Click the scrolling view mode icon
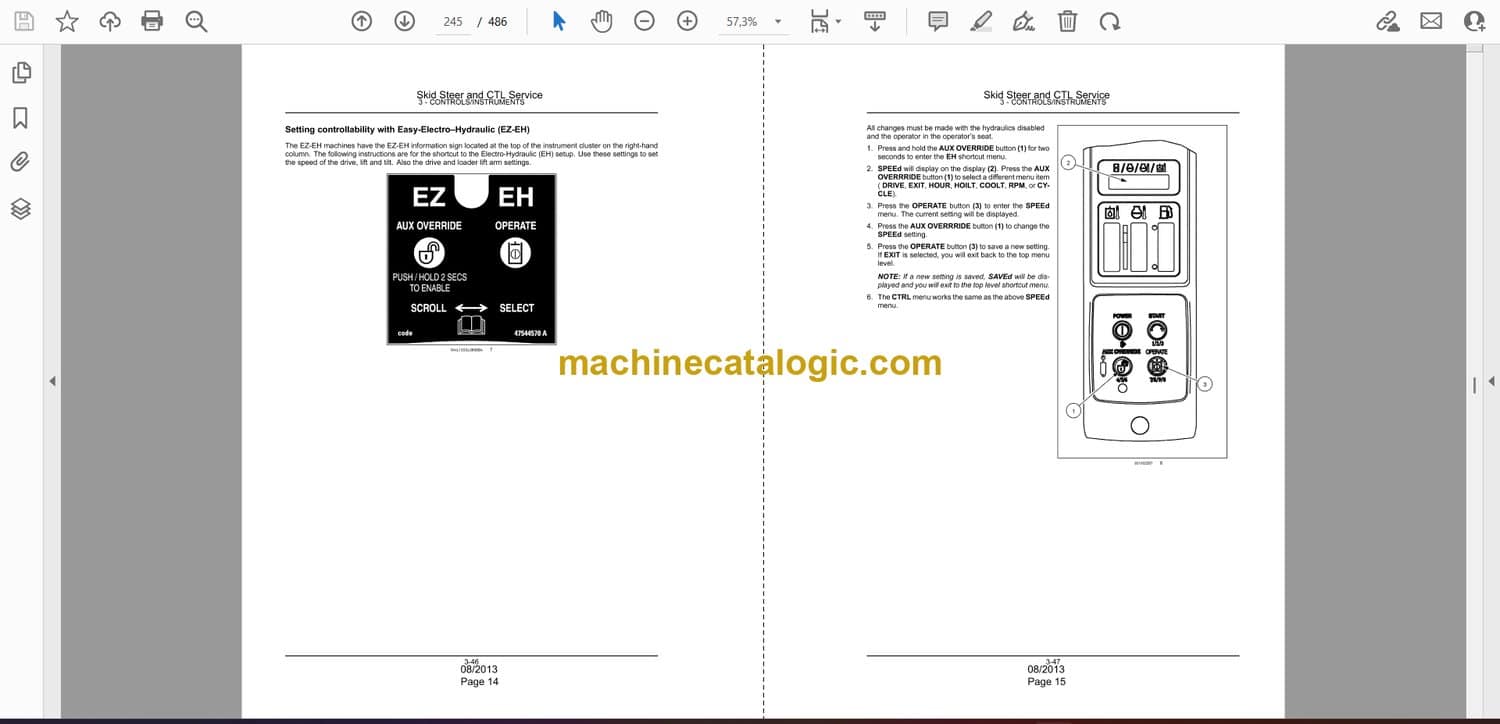 [875, 21]
